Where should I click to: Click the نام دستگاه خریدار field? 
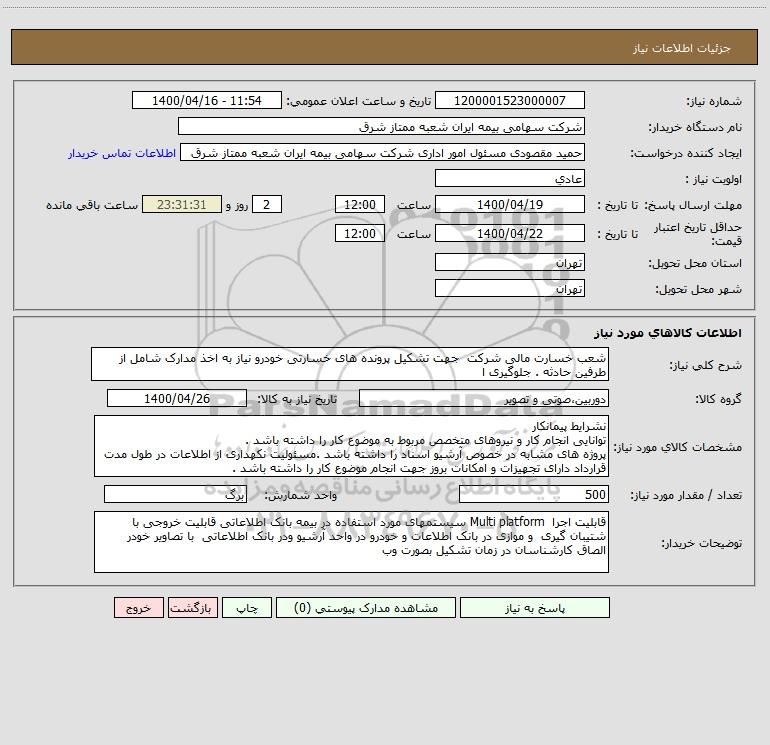point(381,126)
